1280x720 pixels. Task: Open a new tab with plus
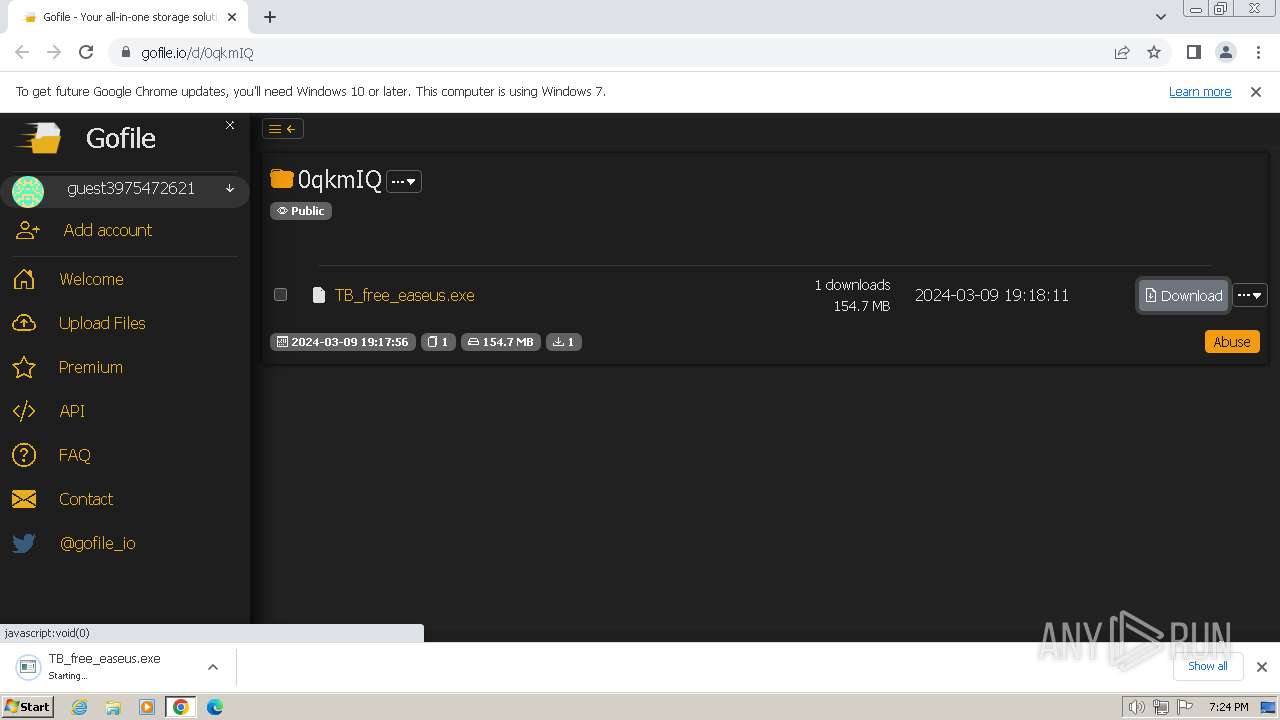click(x=270, y=17)
